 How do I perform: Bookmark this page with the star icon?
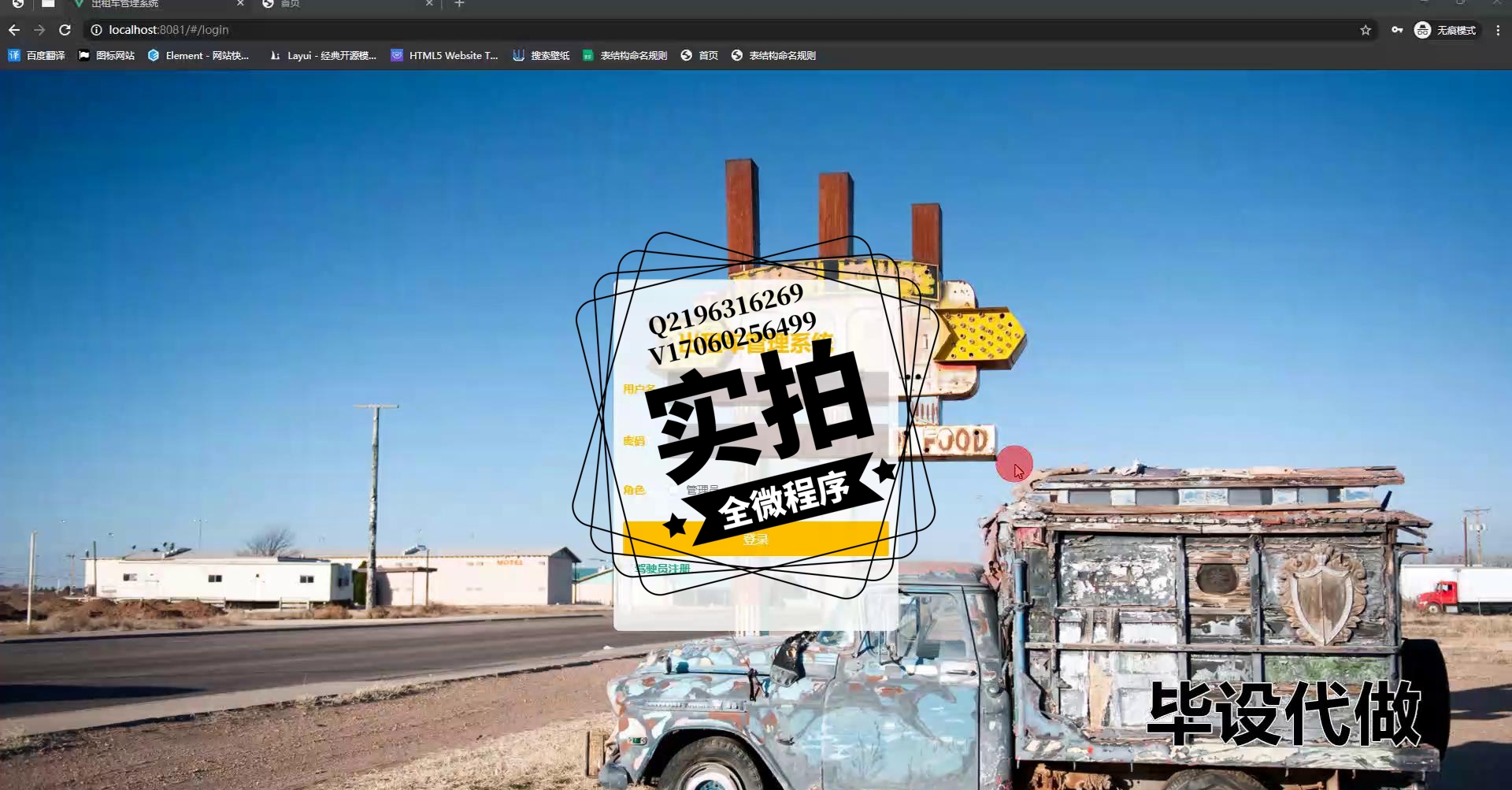tap(1366, 30)
